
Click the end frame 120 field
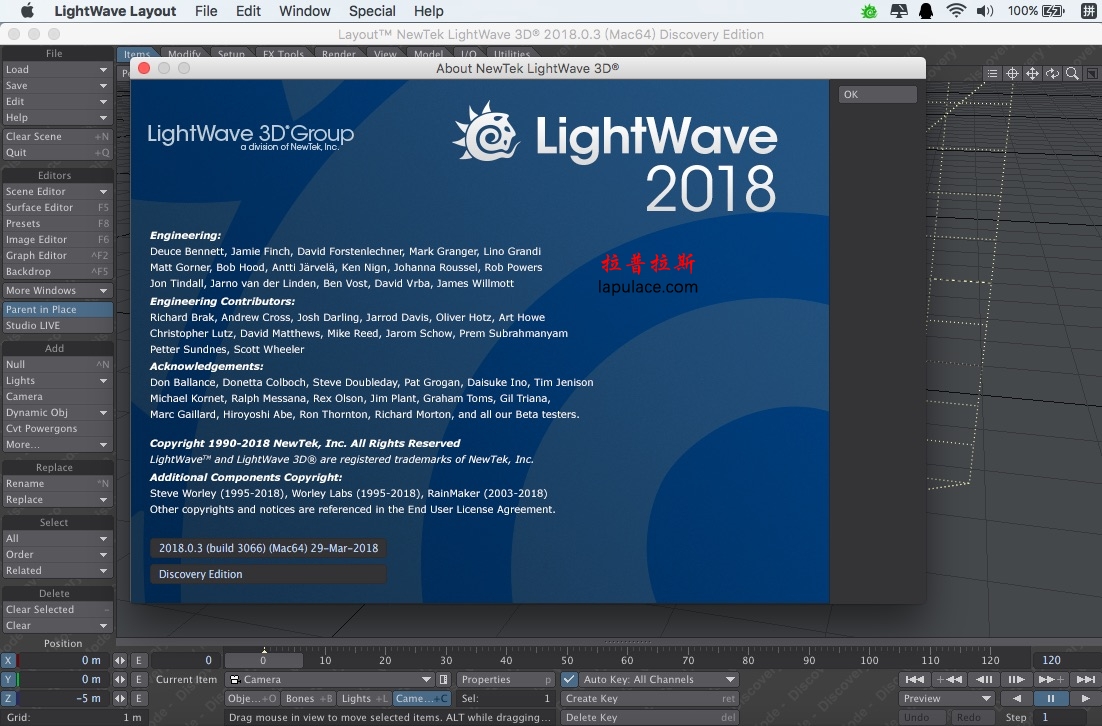pos(1065,661)
